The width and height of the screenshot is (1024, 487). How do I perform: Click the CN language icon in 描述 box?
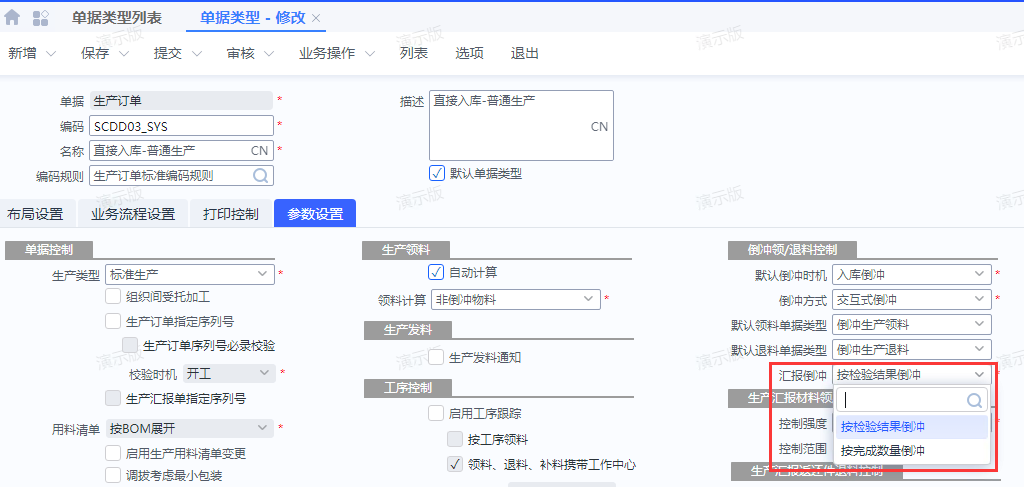click(x=599, y=127)
